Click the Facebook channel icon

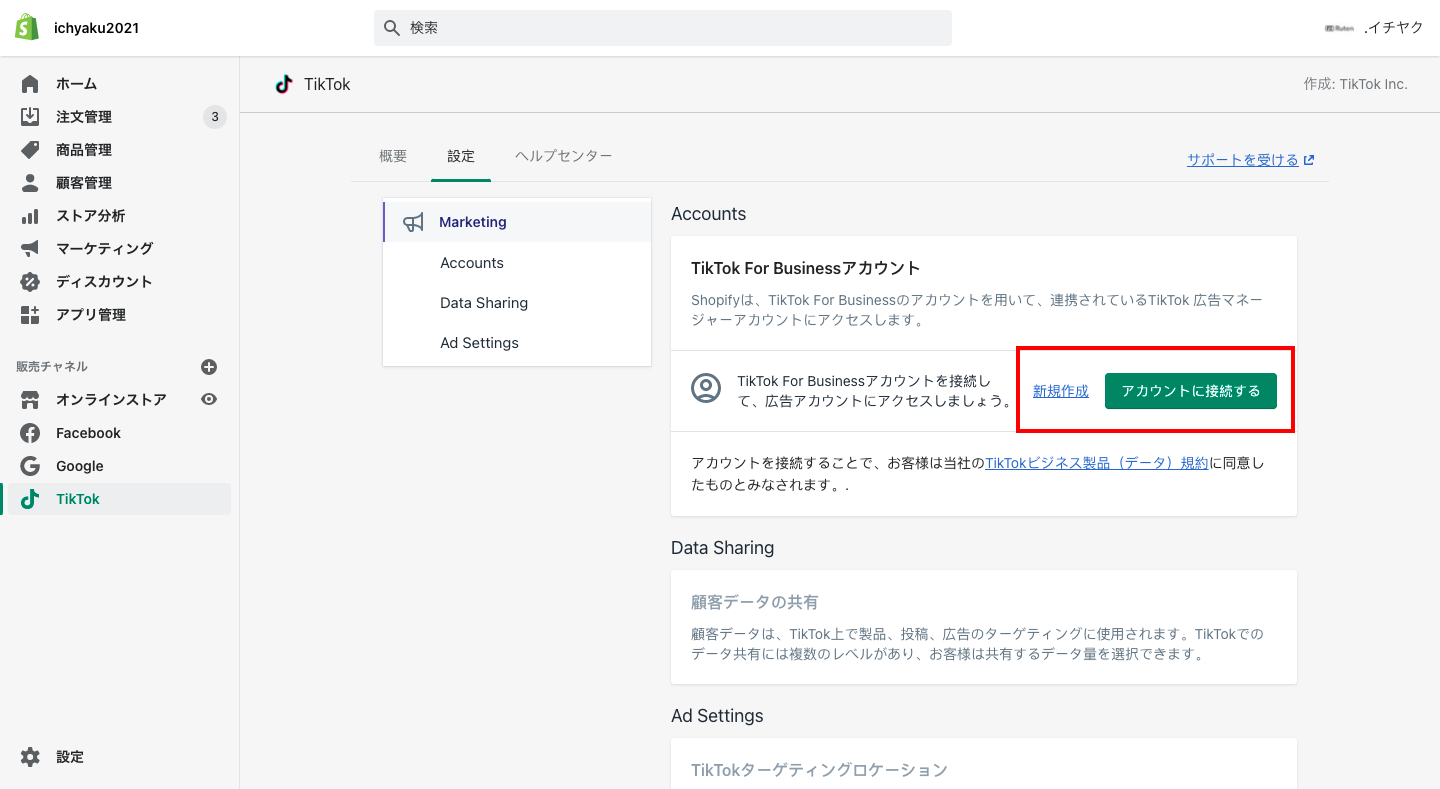tap(30, 433)
